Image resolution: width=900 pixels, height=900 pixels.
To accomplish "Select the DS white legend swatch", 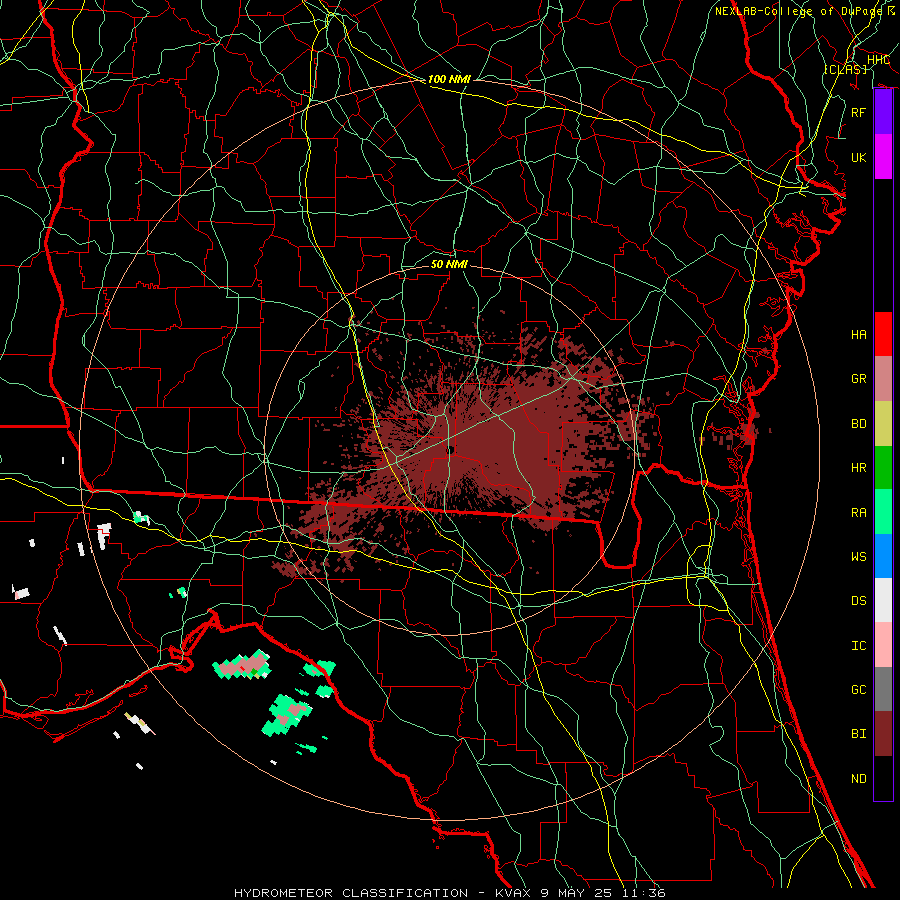I will point(883,600).
